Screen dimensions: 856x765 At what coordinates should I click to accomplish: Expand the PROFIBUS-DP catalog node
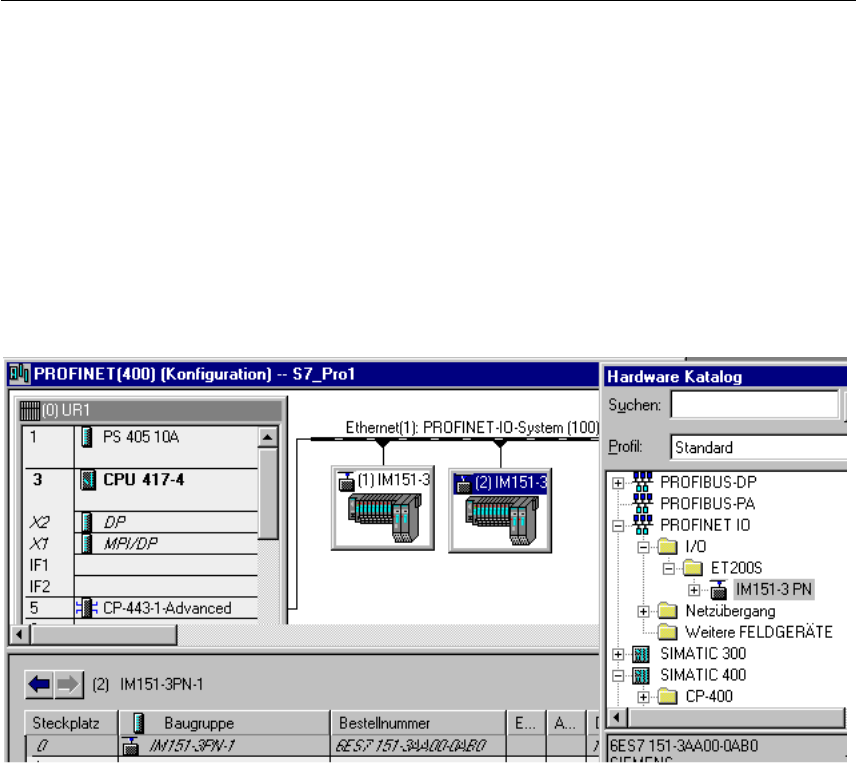618,482
